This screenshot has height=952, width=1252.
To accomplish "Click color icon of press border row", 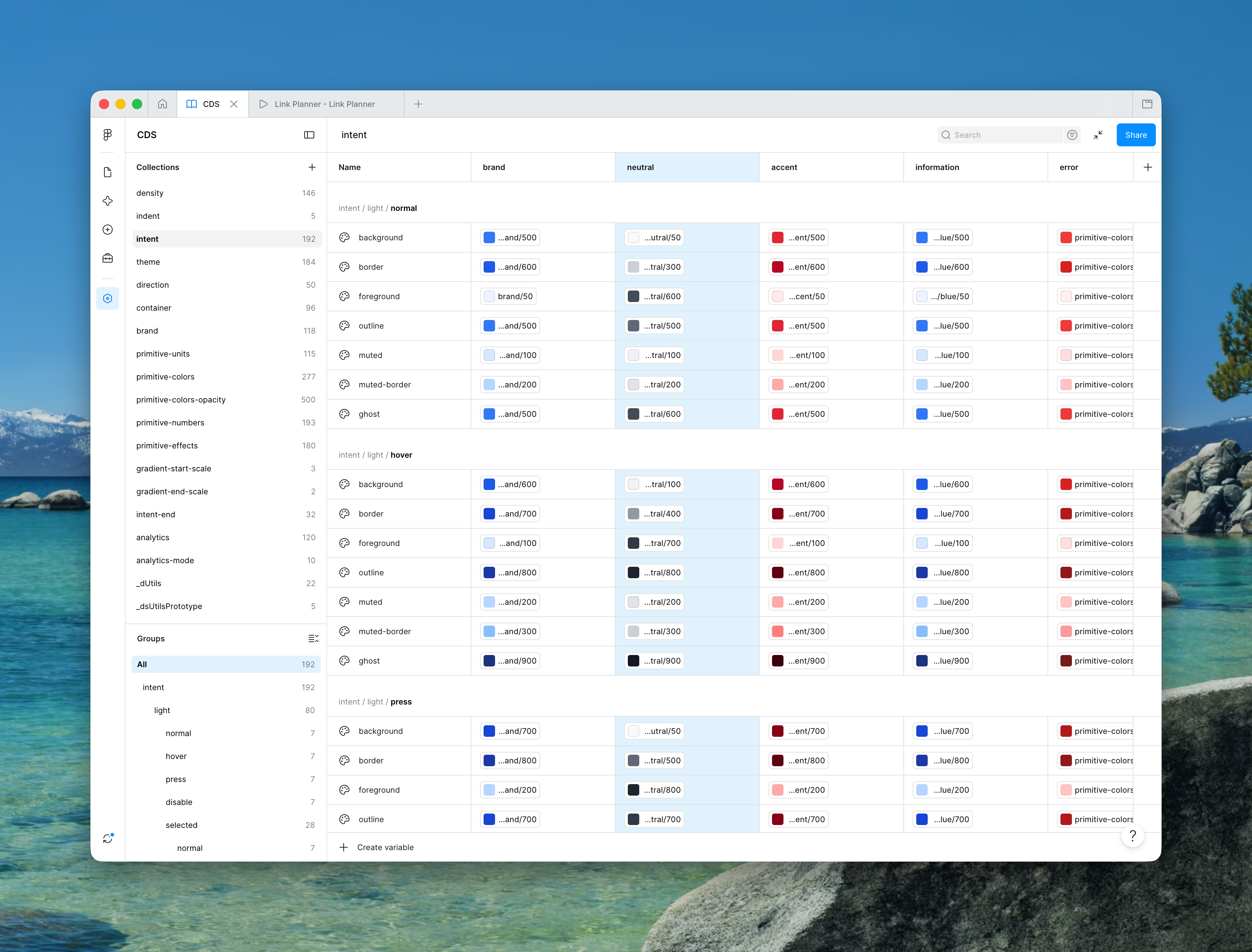I will [x=344, y=760].
